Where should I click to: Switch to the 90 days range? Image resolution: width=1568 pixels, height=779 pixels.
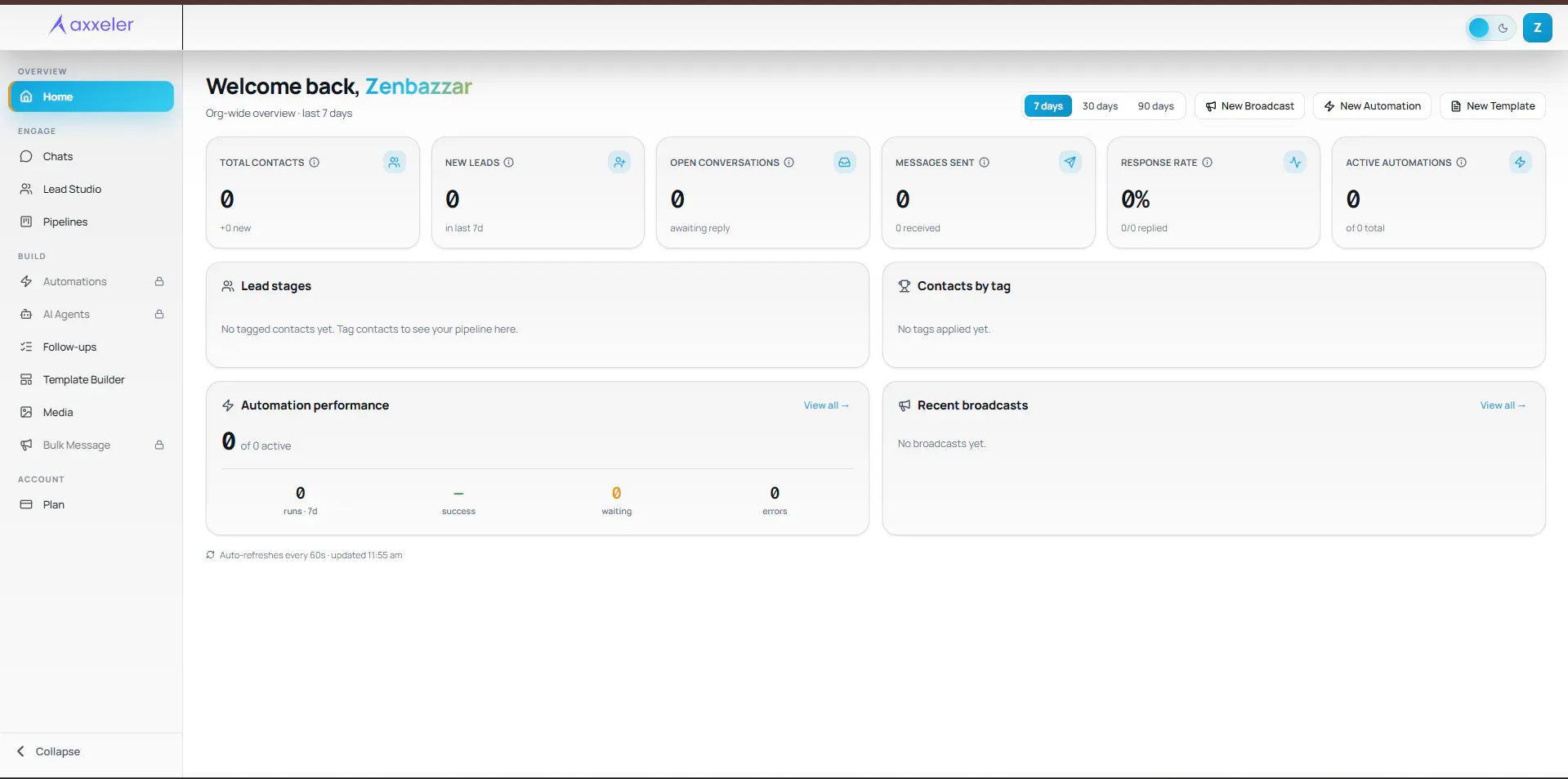tap(1155, 106)
